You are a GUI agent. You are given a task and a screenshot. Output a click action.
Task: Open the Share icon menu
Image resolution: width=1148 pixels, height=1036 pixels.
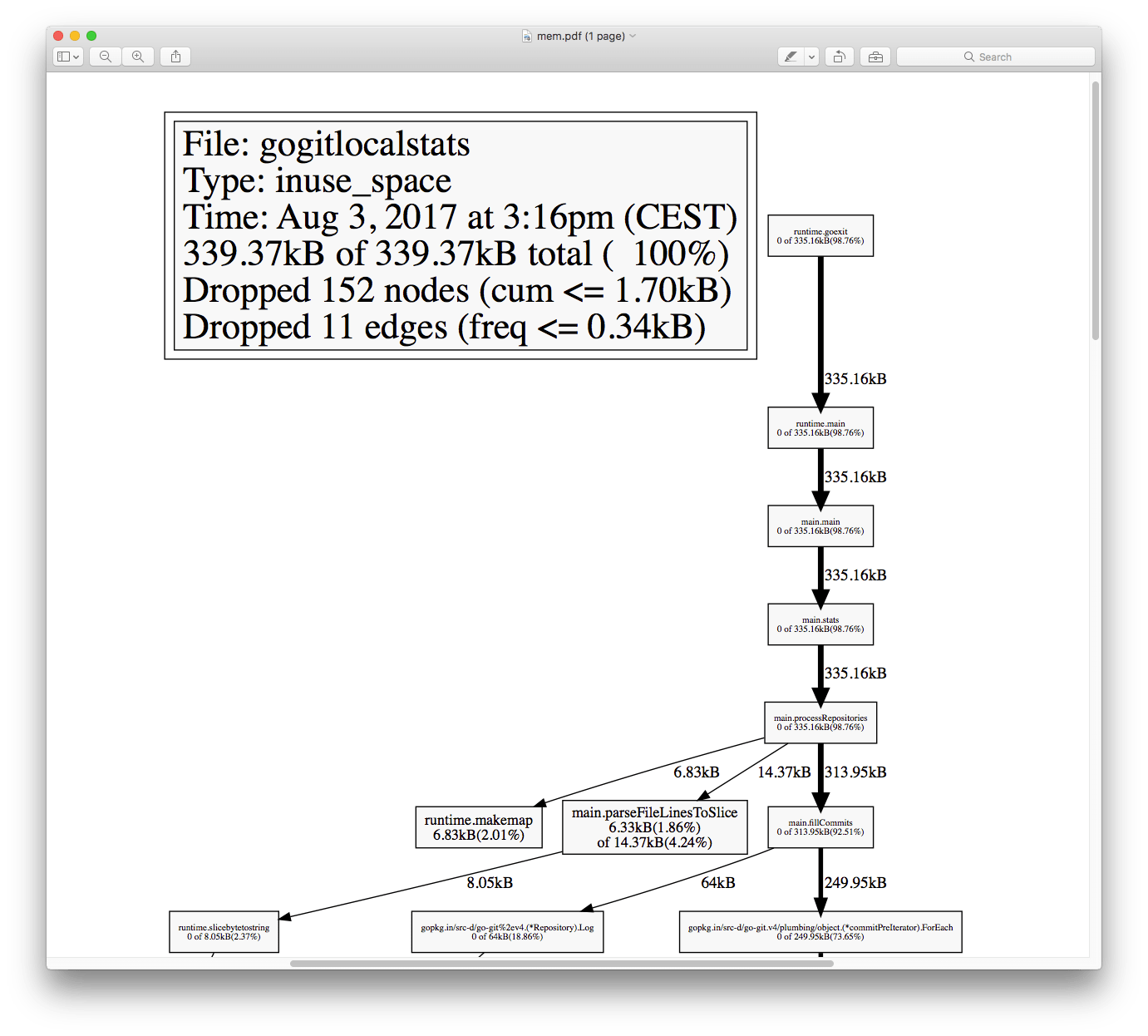pyautogui.click(x=175, y=57)
